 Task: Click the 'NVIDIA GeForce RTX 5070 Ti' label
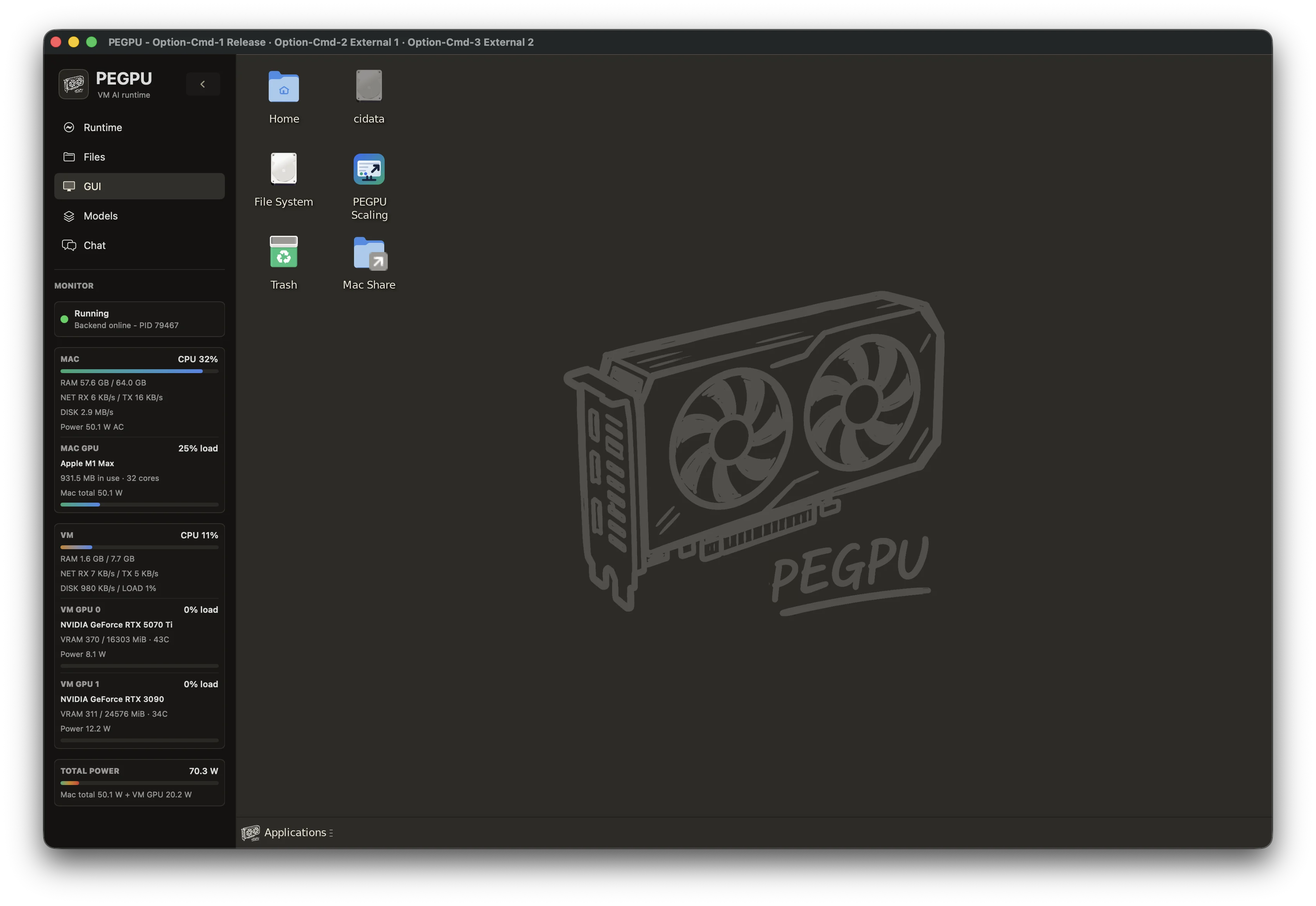coord(116,624)
